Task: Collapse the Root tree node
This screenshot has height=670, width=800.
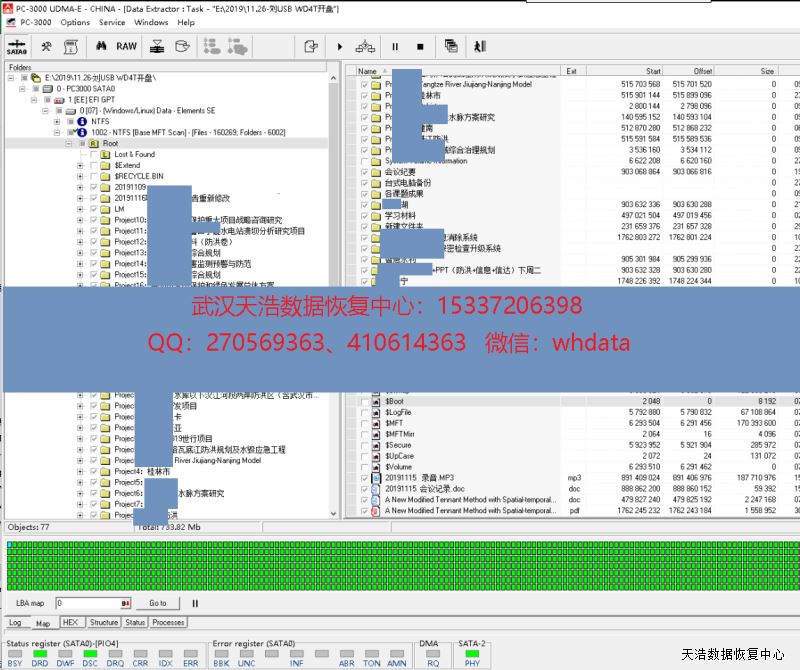Action: [x=81, y=144]
